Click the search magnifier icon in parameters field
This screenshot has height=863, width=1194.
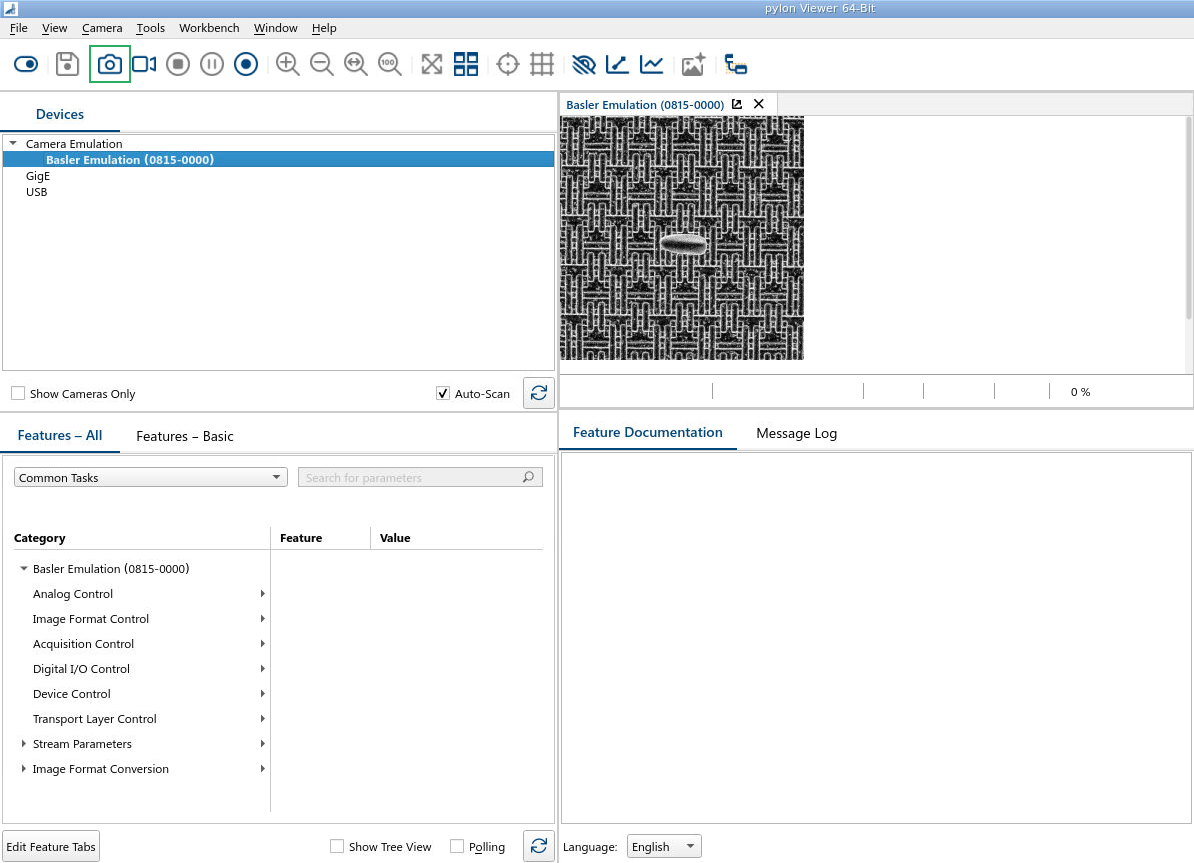tap(529, 477)
